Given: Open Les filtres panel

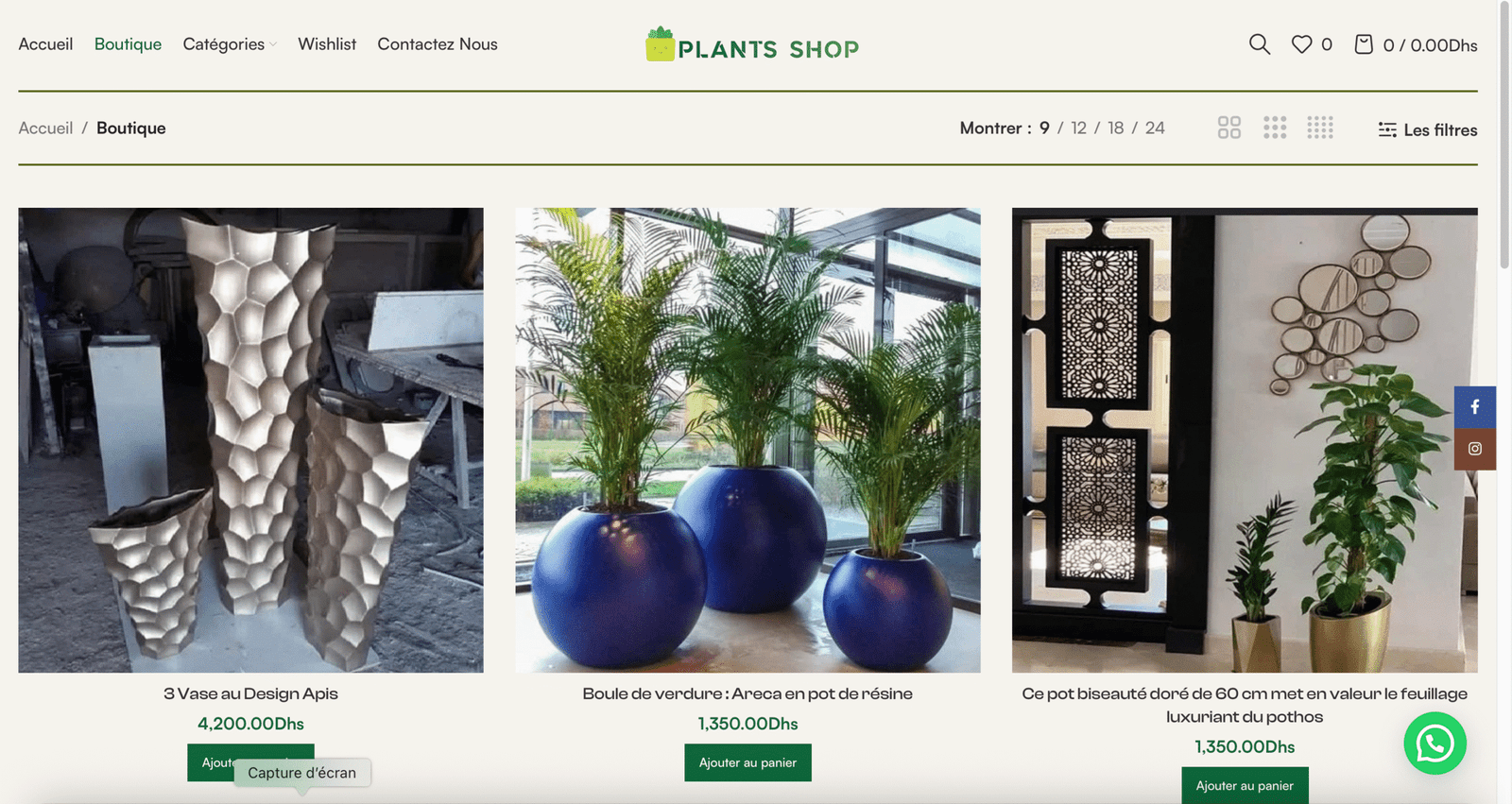Looking at the screenshot, I should tap(1427, 129).
